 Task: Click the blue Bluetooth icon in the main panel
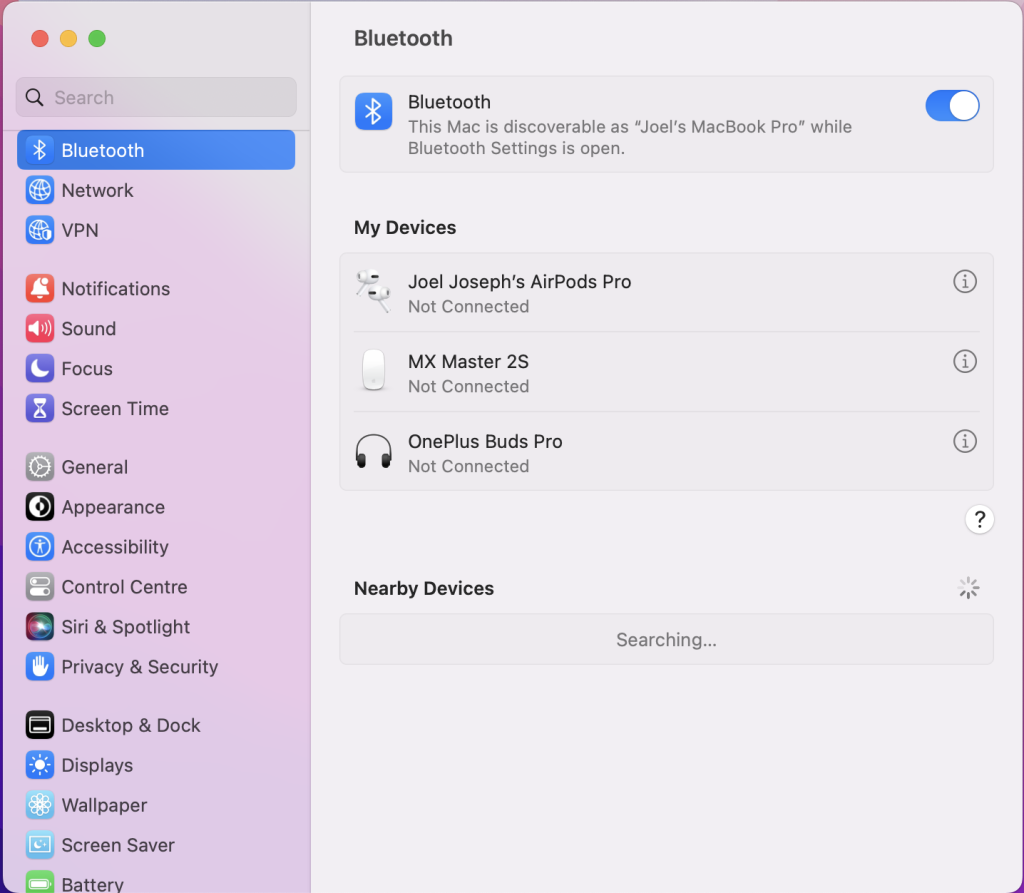[x=374, y=111]
